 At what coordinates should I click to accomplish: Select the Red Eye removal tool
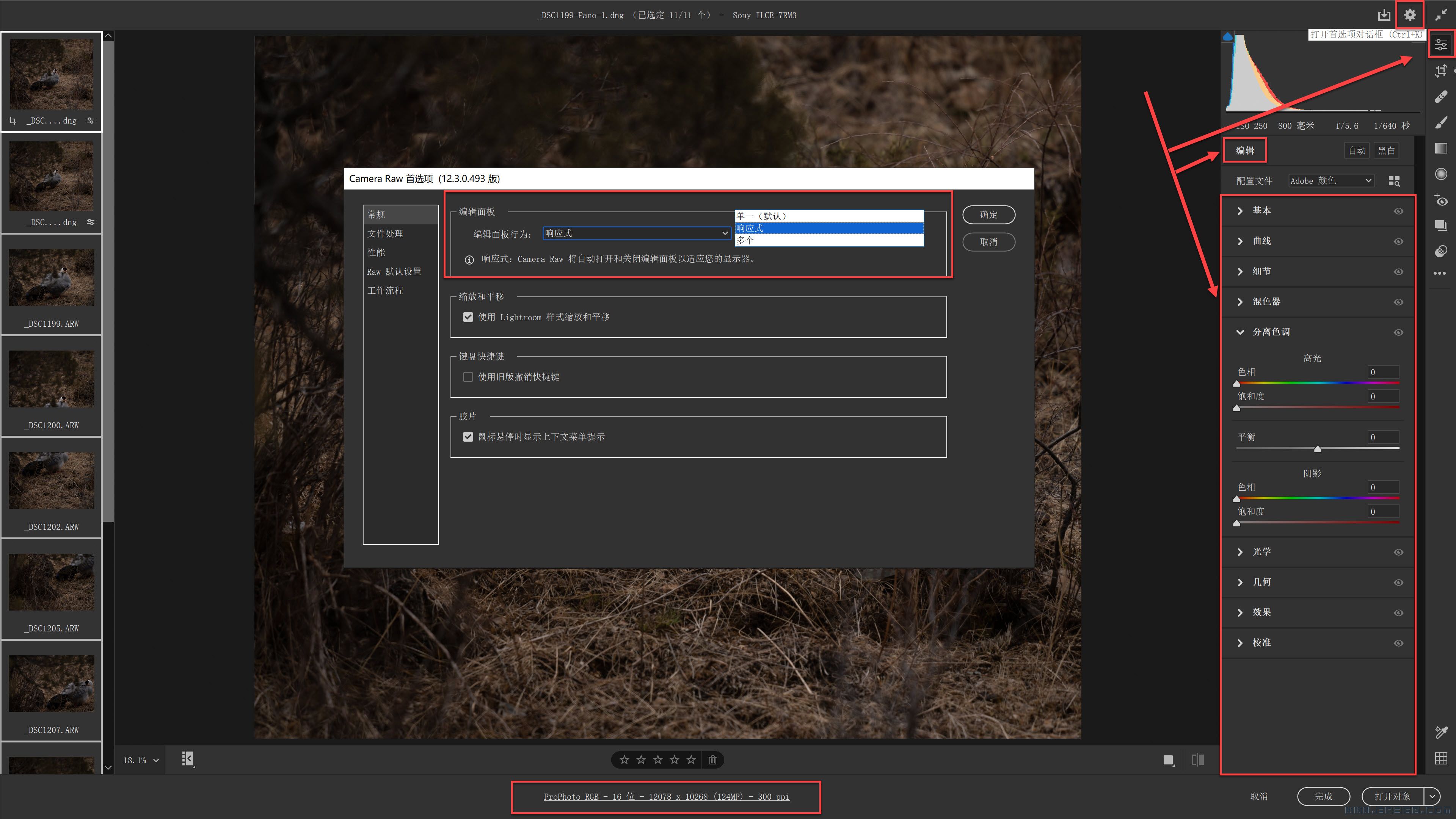(x=1441, y=200)
